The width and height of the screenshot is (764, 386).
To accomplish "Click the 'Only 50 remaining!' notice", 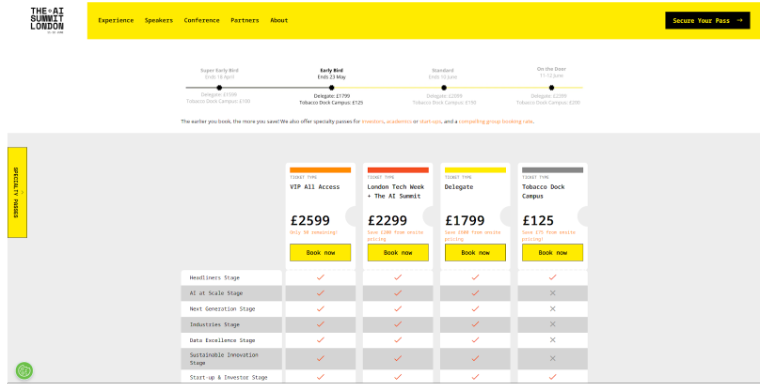I will pos(314,232).
